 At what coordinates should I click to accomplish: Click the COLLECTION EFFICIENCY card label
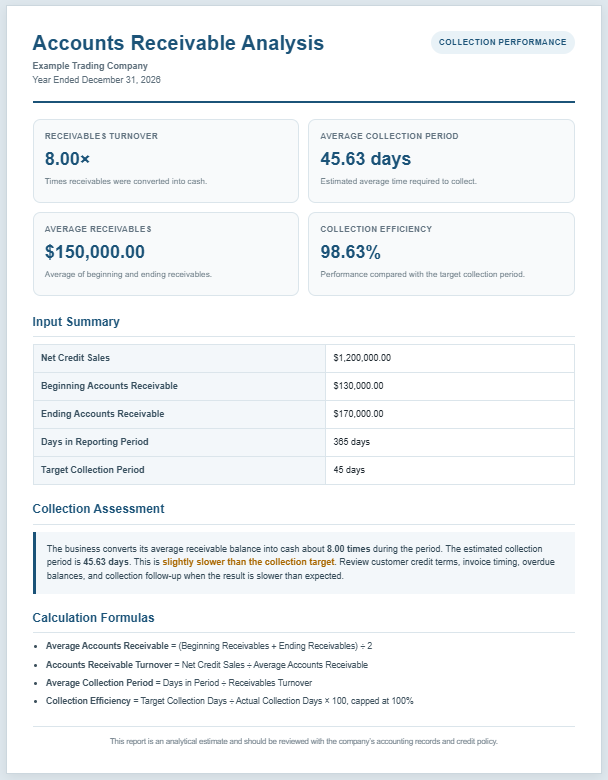pyautogui.click(x=376, y=229)
